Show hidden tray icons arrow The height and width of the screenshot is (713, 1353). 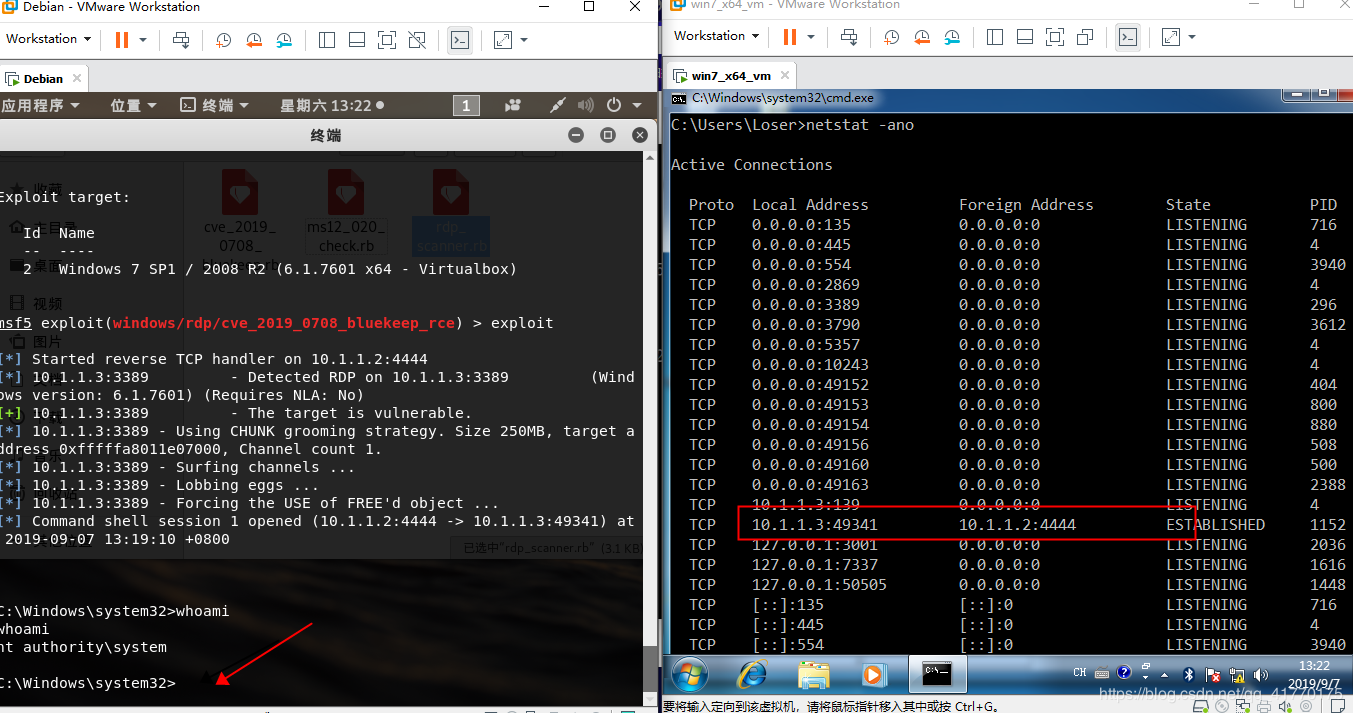1163,674
